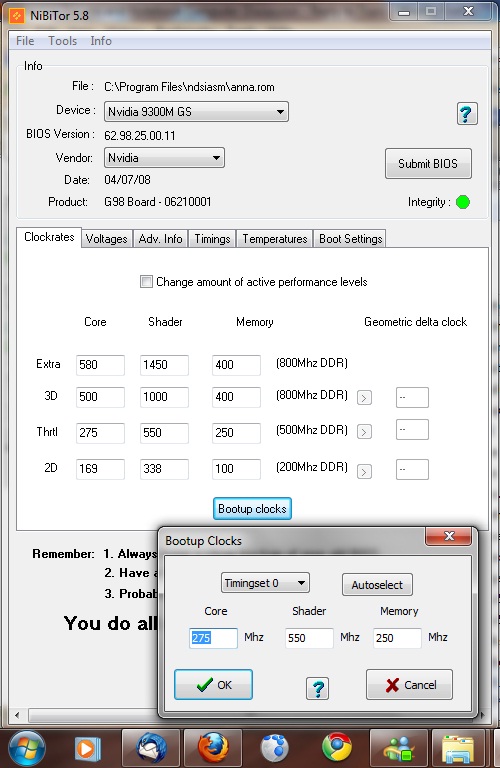Screen dimensions: 500x768
Task: Click Extra row (800Mhz DDR) label
Action: pos(312,363)
